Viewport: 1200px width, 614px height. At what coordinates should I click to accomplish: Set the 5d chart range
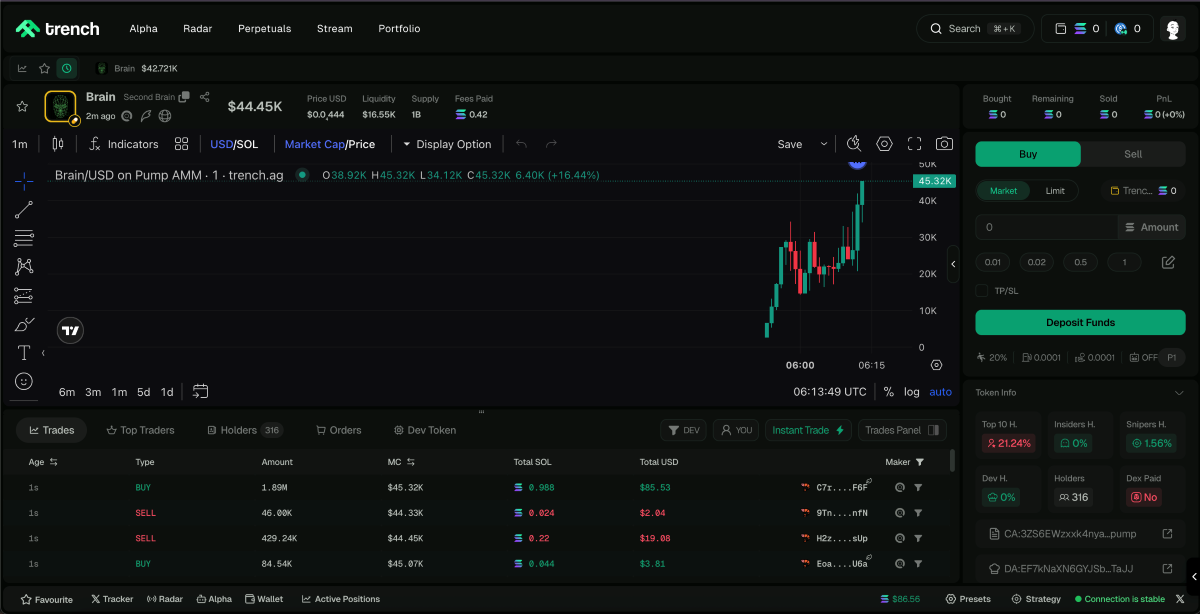tap(144, 392)
